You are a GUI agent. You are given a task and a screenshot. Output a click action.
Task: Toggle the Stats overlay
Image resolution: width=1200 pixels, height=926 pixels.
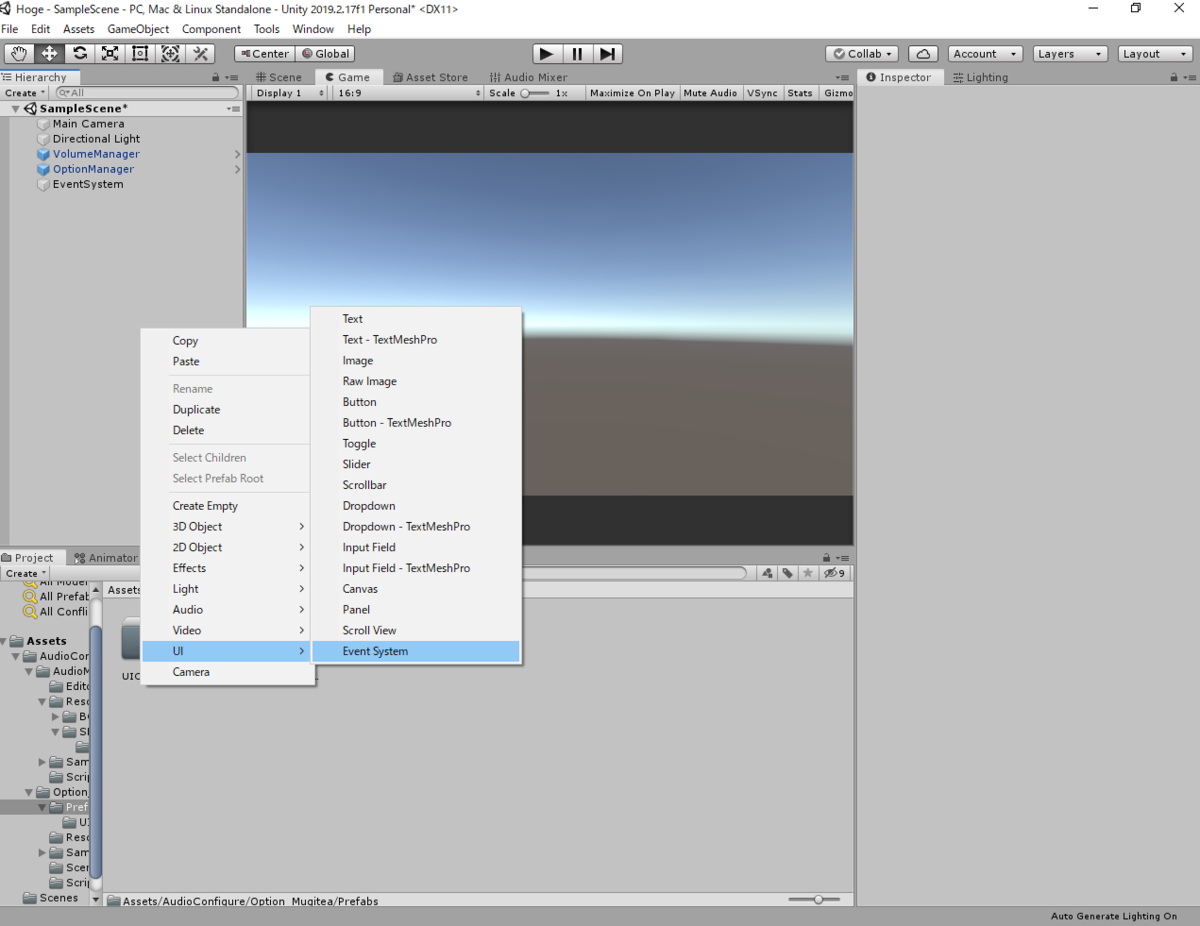800,92
